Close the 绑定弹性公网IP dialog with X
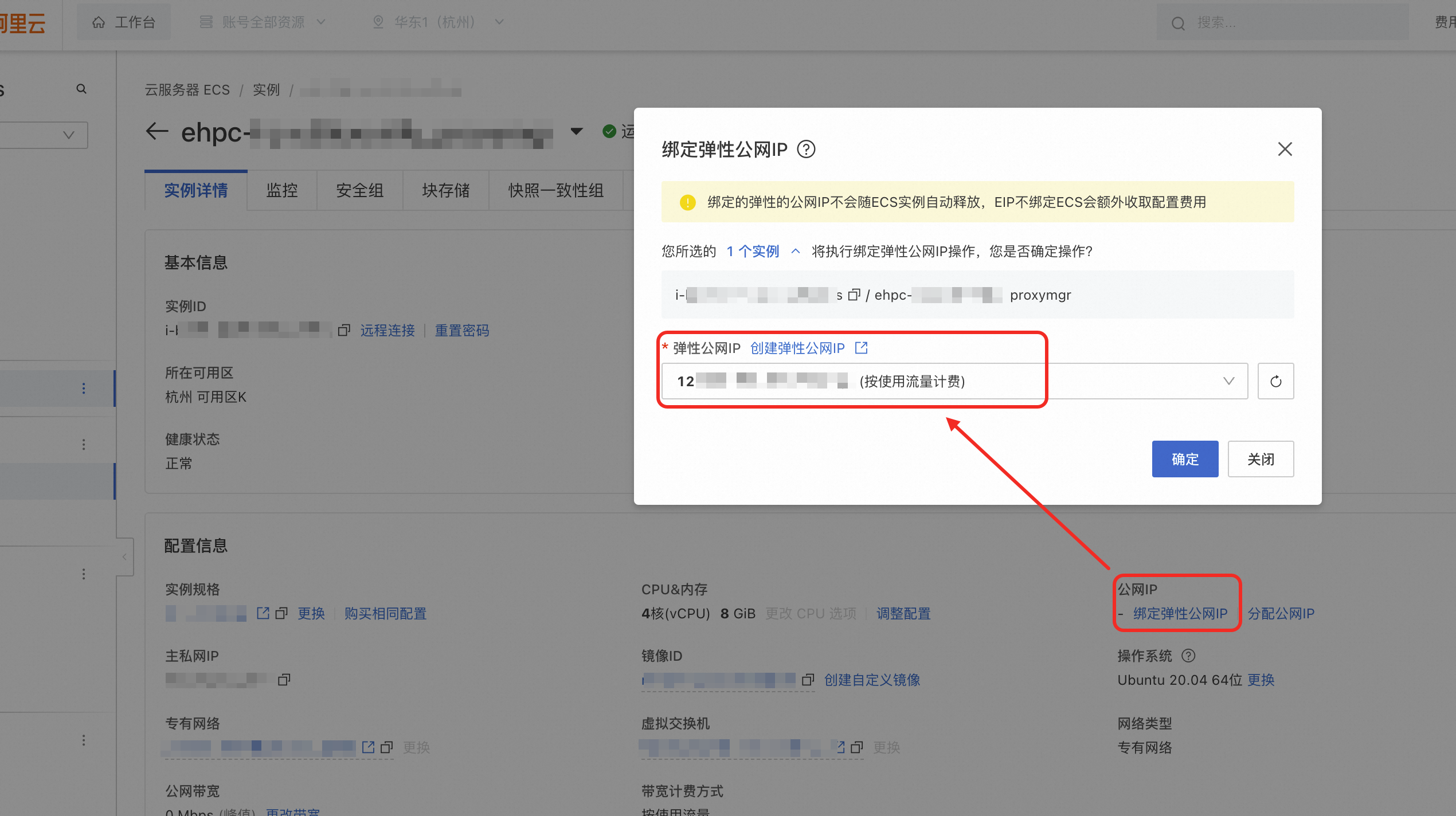The height and width of the screenshot is (816, 1456). (1285, 150)
